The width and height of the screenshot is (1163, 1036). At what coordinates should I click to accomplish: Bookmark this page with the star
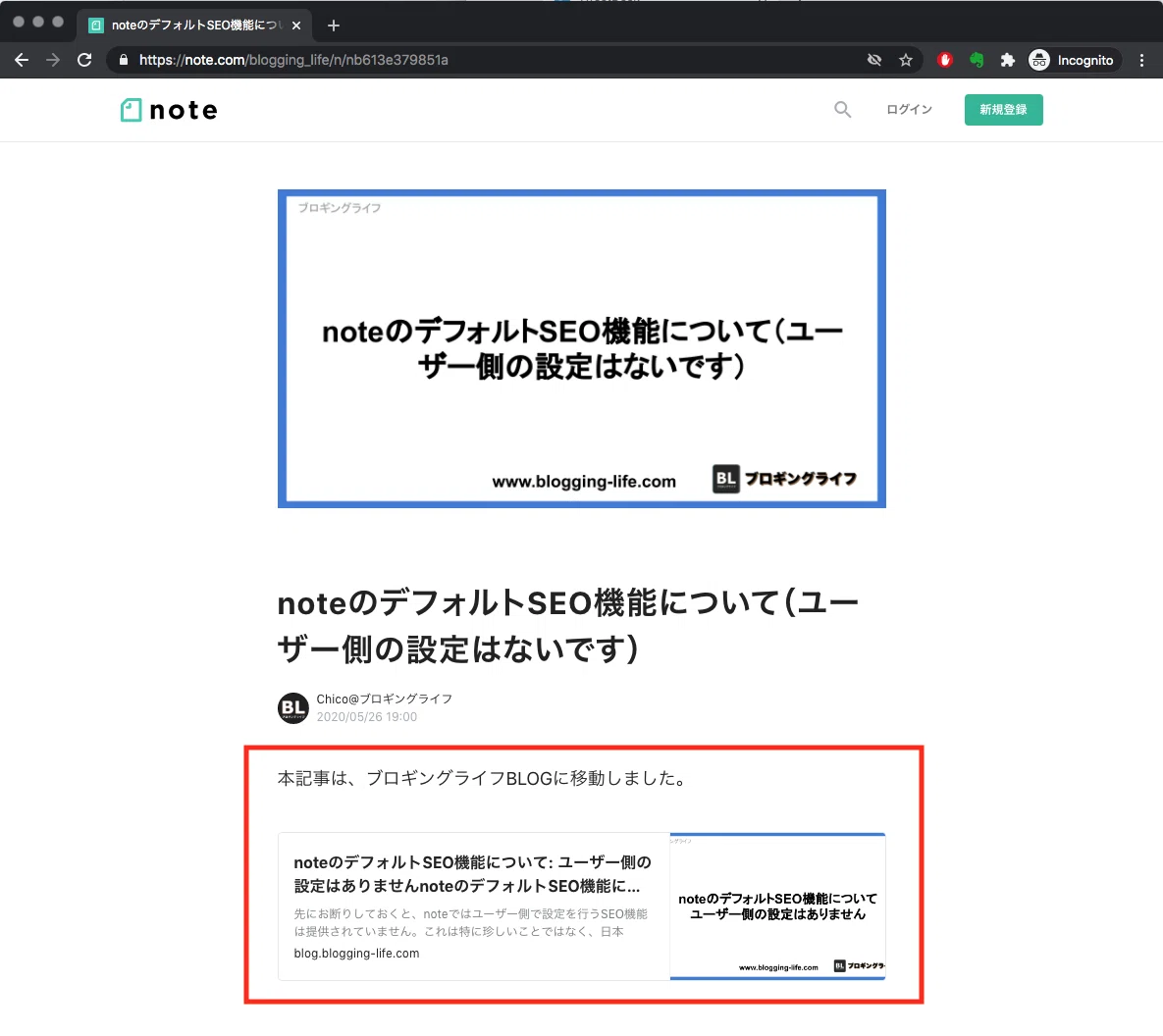click(906, 60)
